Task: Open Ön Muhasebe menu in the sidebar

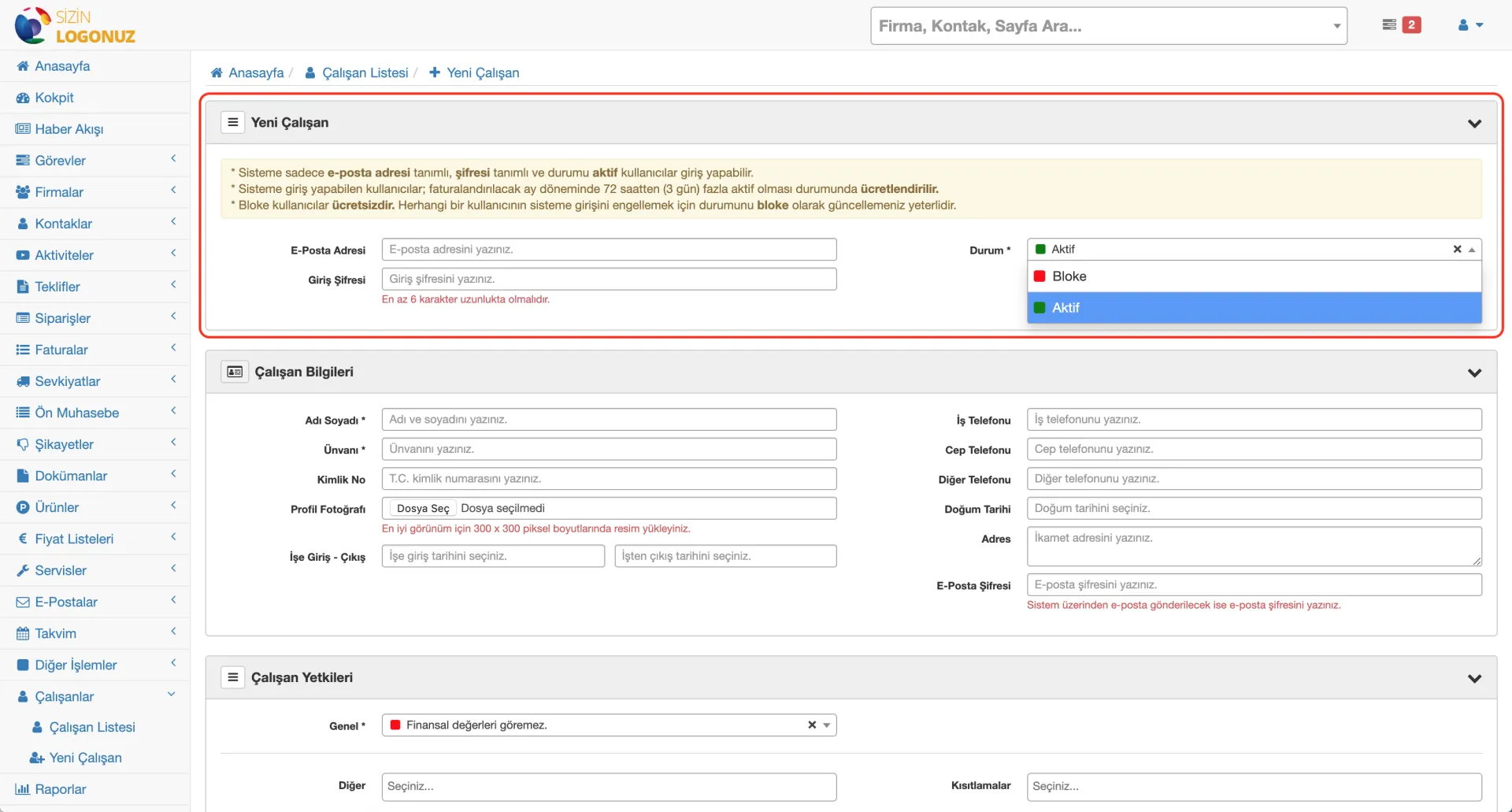Action: click(77, 413)
